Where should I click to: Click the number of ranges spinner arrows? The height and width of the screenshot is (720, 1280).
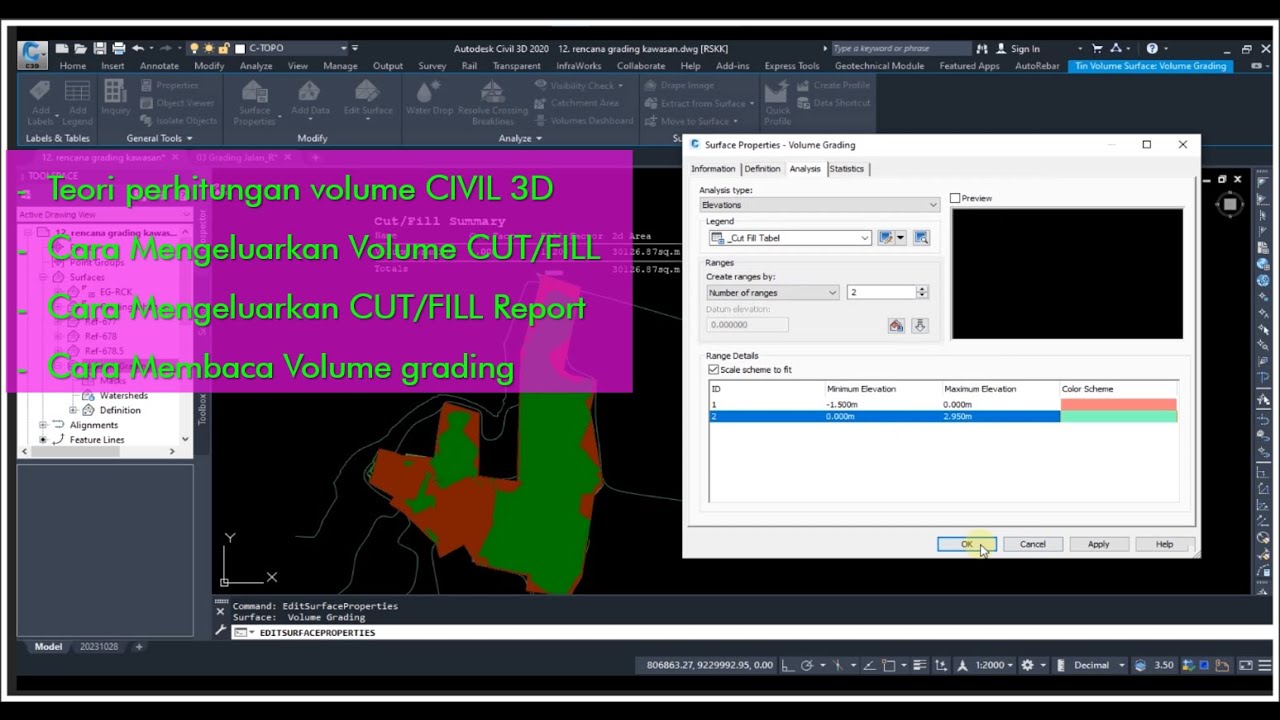[x=922, y=292]
